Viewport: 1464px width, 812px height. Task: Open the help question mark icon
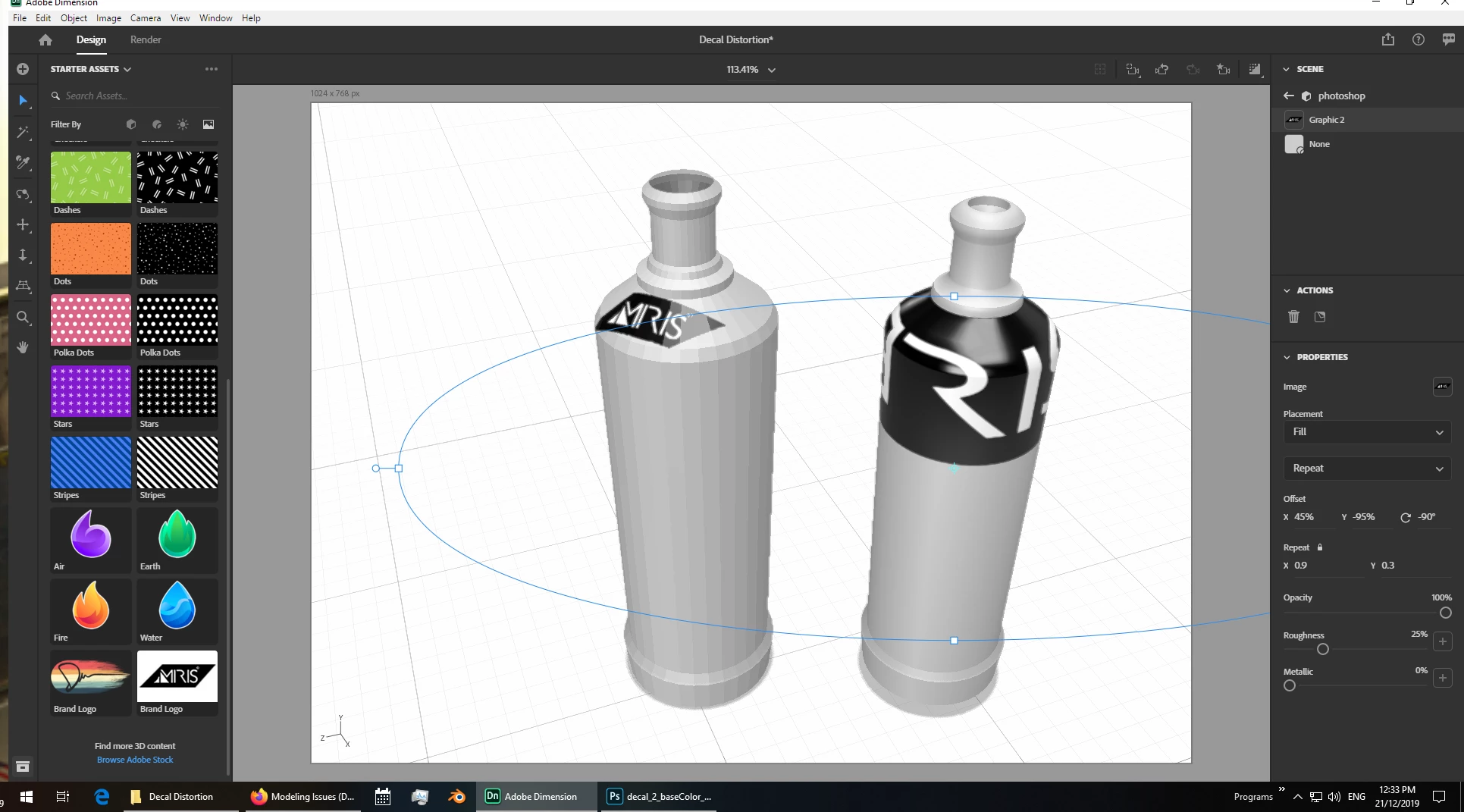1419,39
